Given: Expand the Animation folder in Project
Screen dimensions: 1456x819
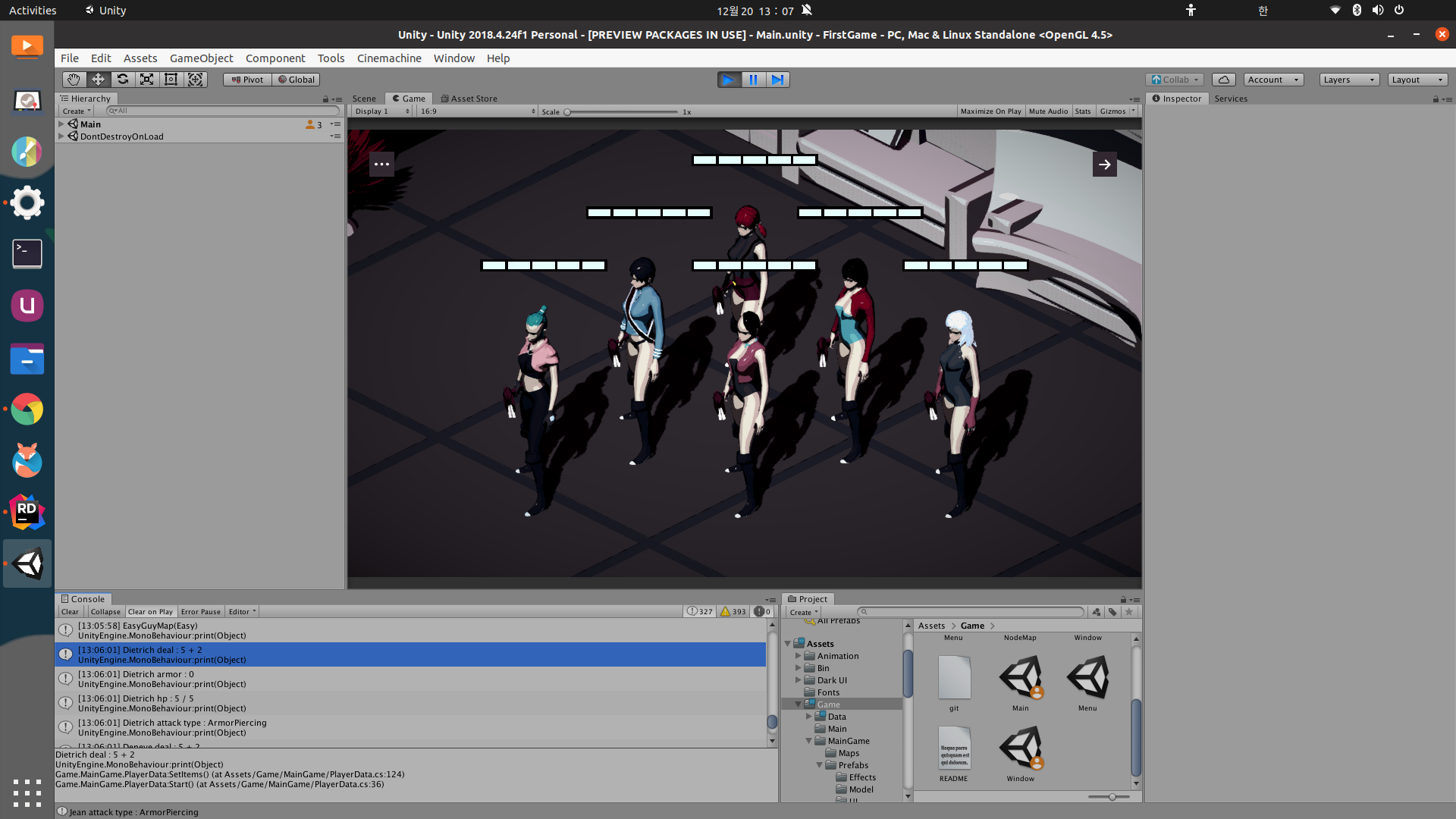Looking at the screenshot, I should (799, 656).
